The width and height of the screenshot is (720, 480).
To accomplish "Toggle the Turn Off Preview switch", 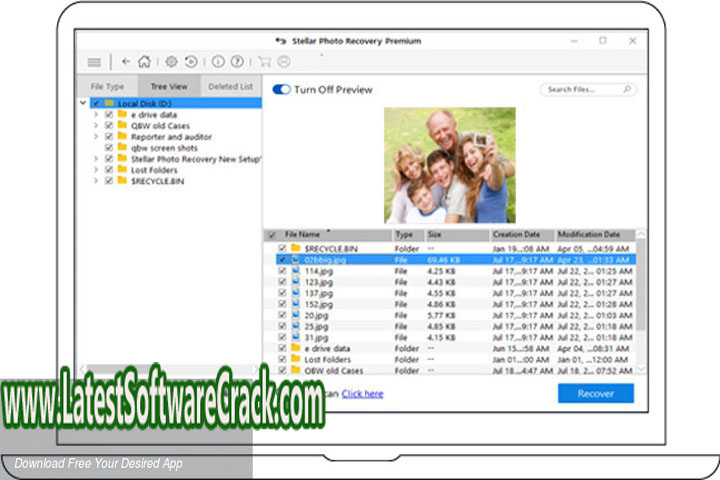I will tap(281, 90).
